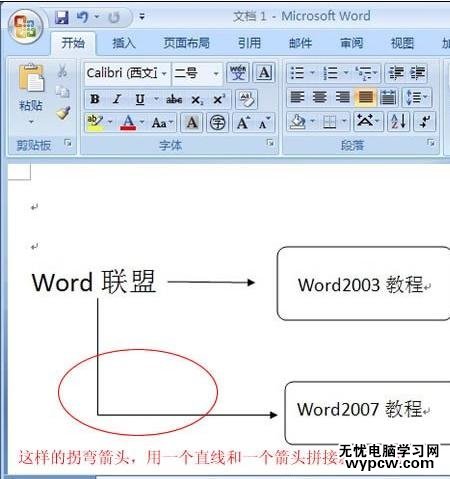
Task: Open the 页面布局 ribbon tab
Action: point(186,43)
